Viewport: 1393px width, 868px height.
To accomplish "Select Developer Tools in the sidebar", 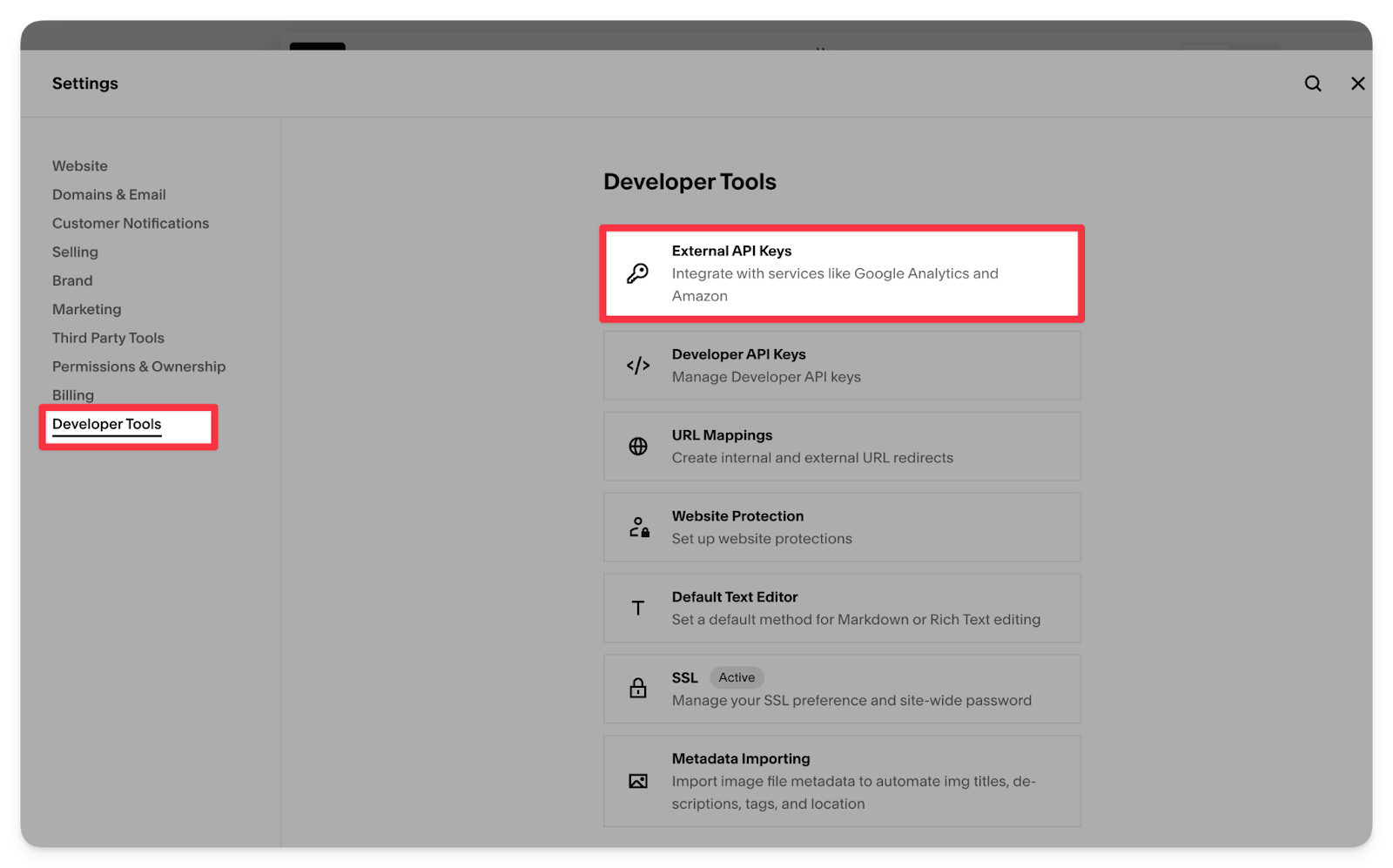I will (107, 425).
